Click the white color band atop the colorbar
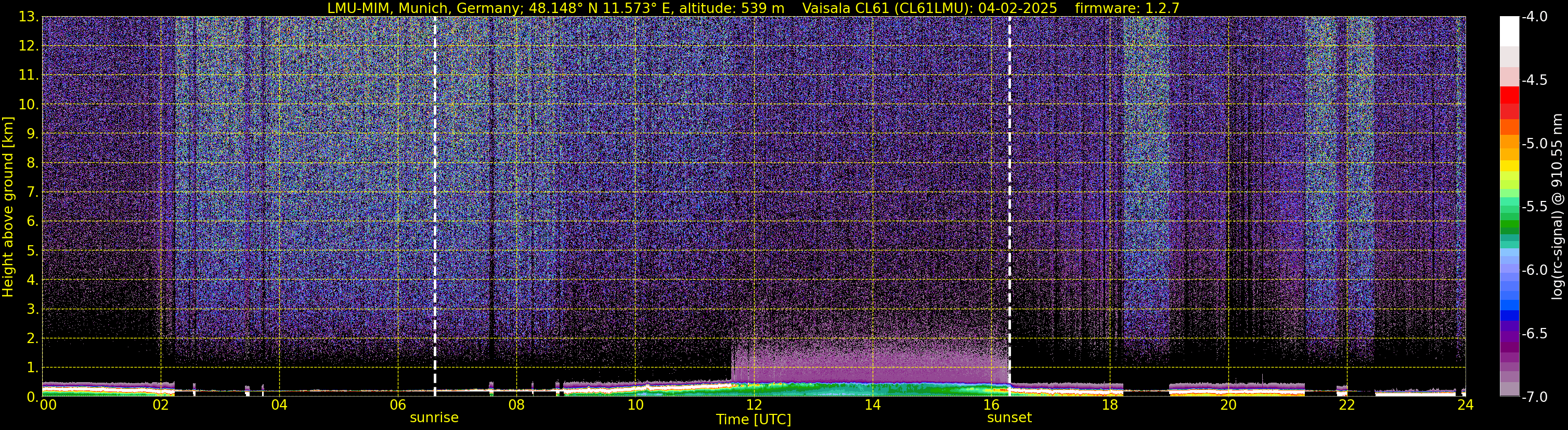This screenshot has height=430, width=1568. [1510, 31]
